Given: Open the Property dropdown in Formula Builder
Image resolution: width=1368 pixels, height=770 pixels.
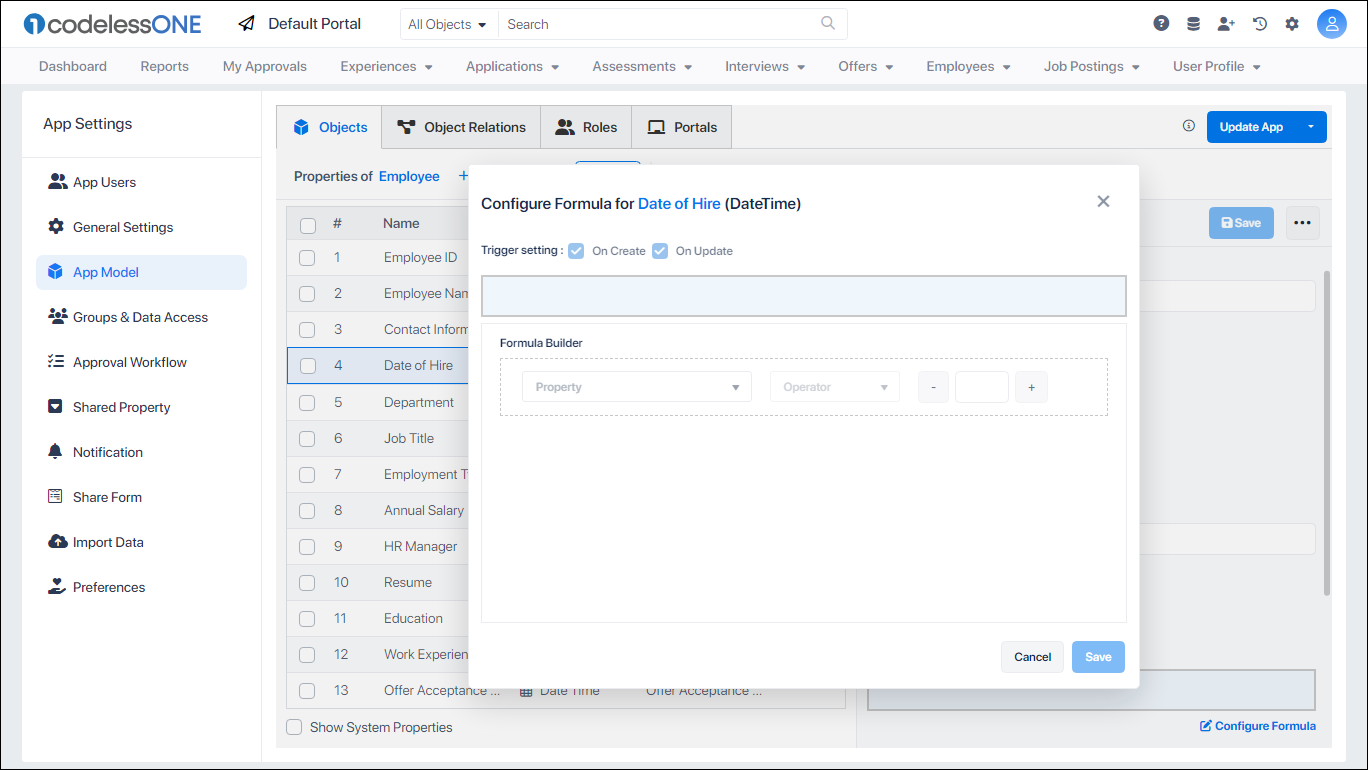Looking at the screenshot, I should click(636, 387).
